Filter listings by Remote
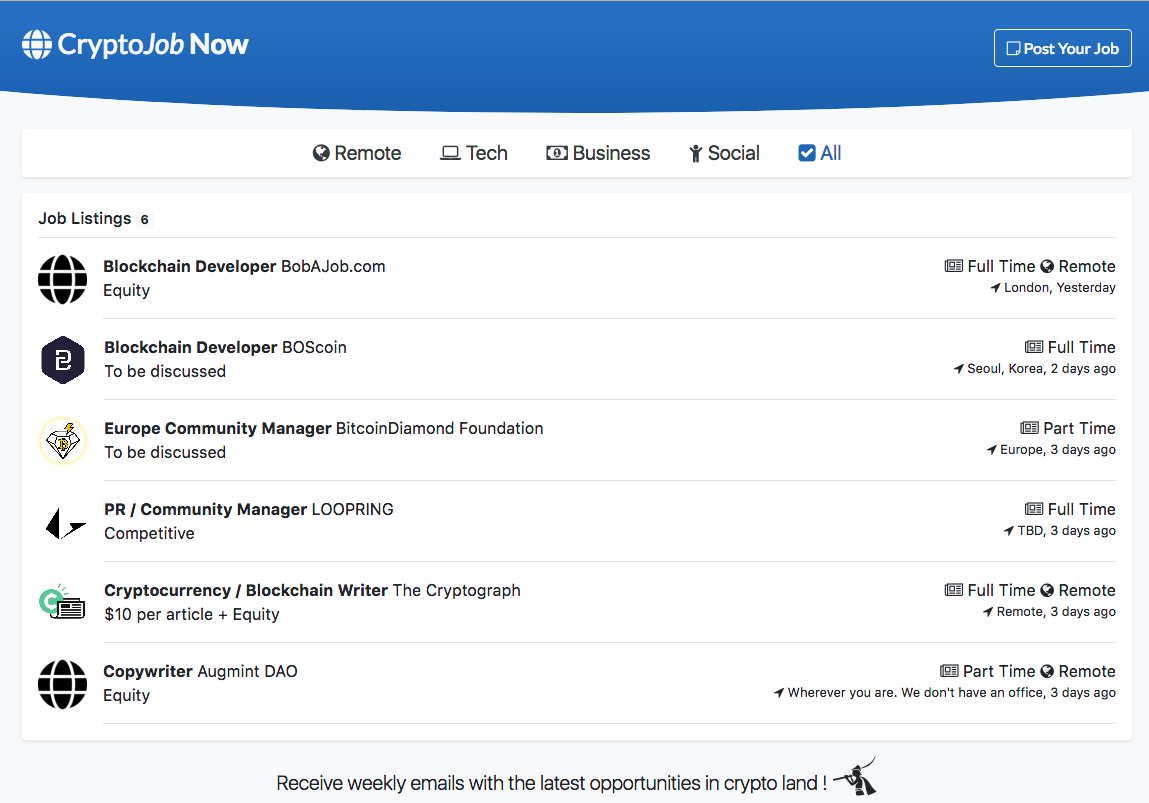The image size is (1149, 803). pyautogui.click(x=357, y=153)
